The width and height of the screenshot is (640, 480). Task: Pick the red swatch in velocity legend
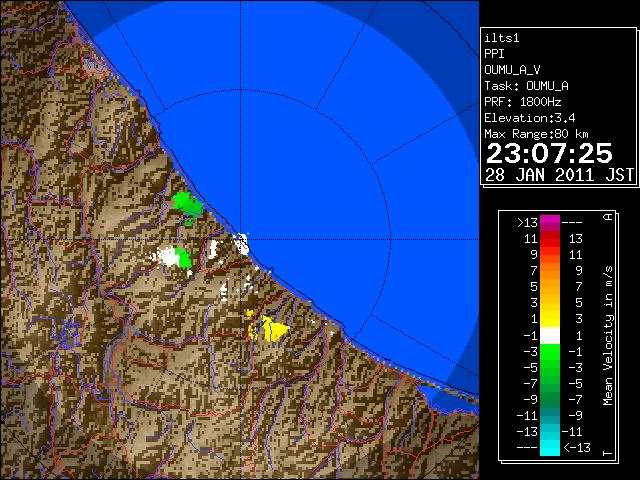(550, 239)
